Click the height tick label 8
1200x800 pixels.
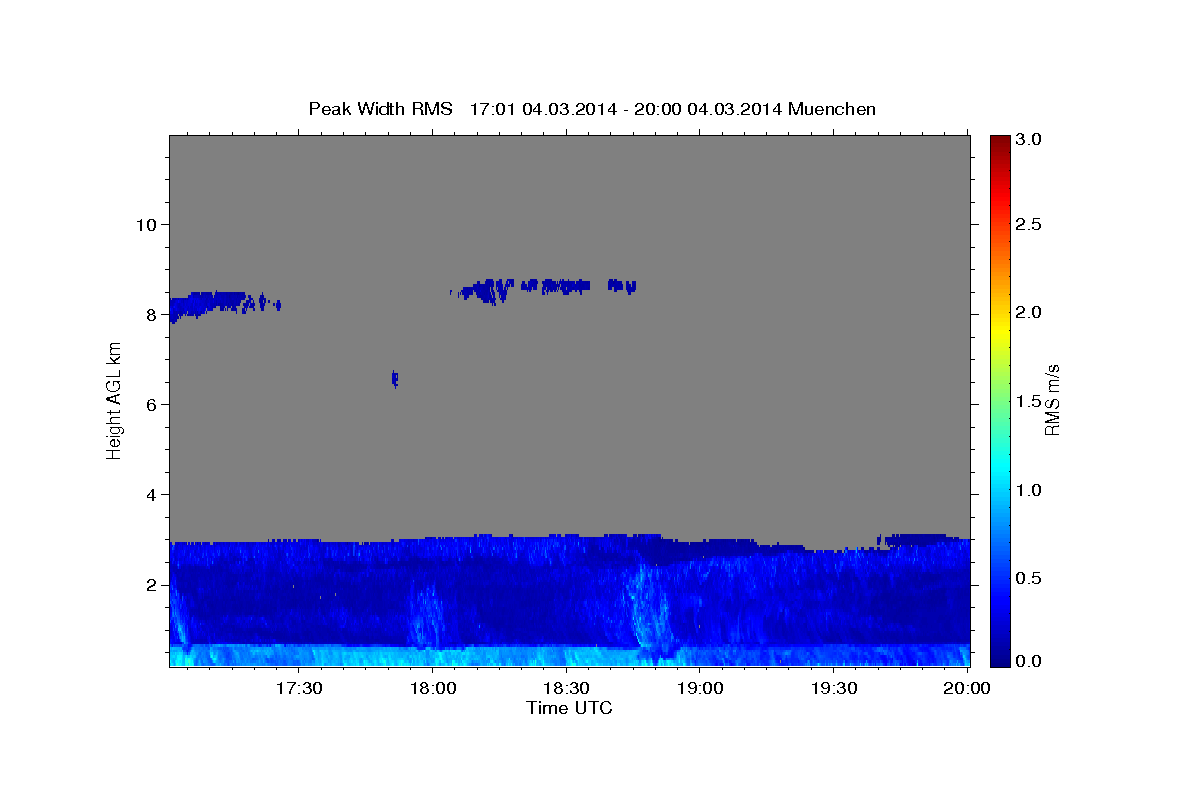coord(151,314)
